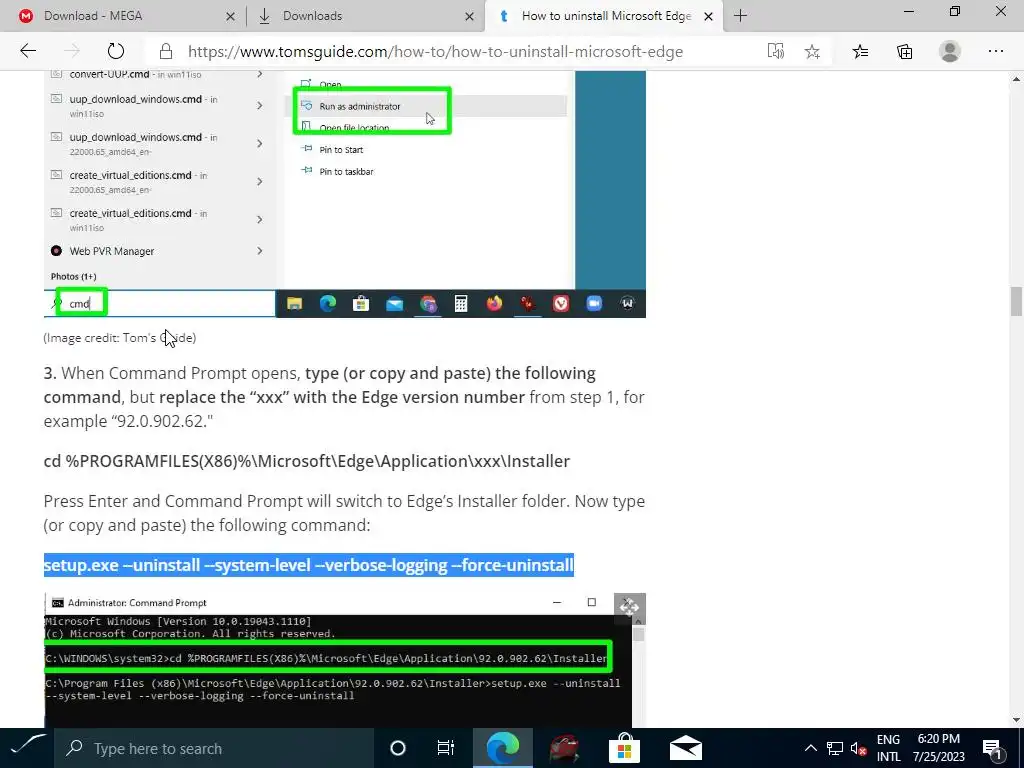Screen dimensions: 1024x768
Task: Add this page to favorites
Action: click(812, 51)
